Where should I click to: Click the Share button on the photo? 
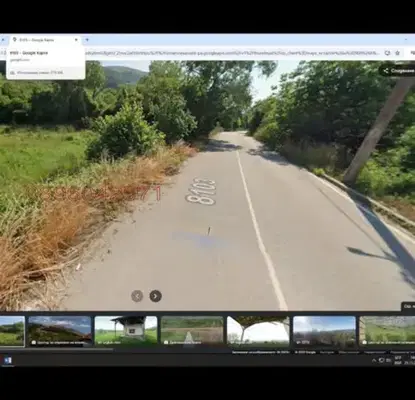coord(398,71)
